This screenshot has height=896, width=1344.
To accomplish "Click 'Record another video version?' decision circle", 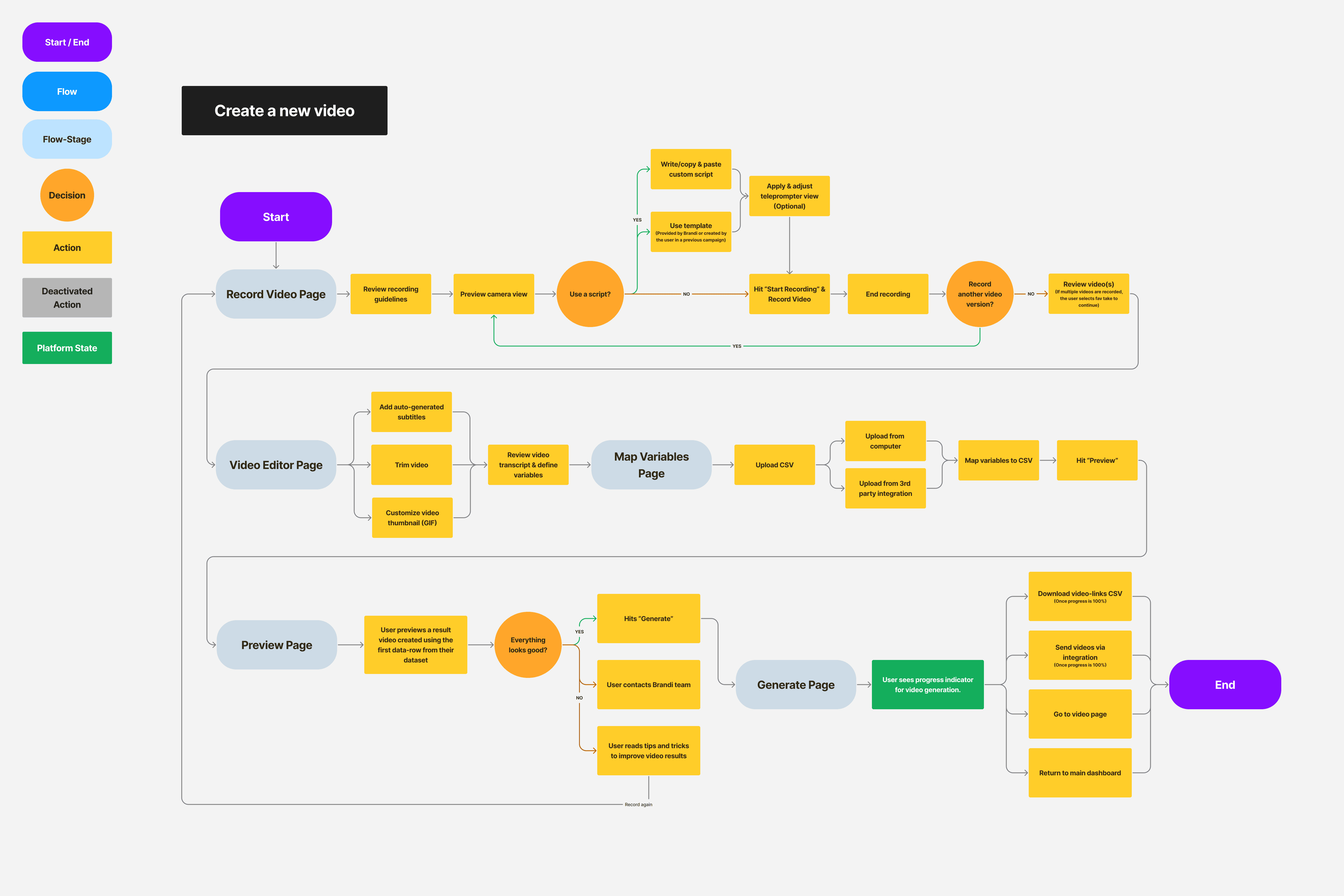I will click(x=980, y=294).
